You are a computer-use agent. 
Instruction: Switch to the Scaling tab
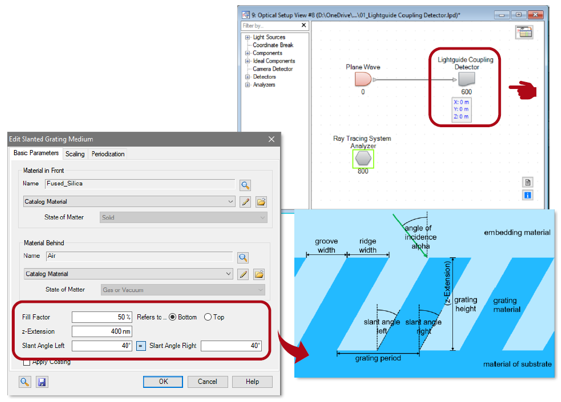(x=75, y=154)
